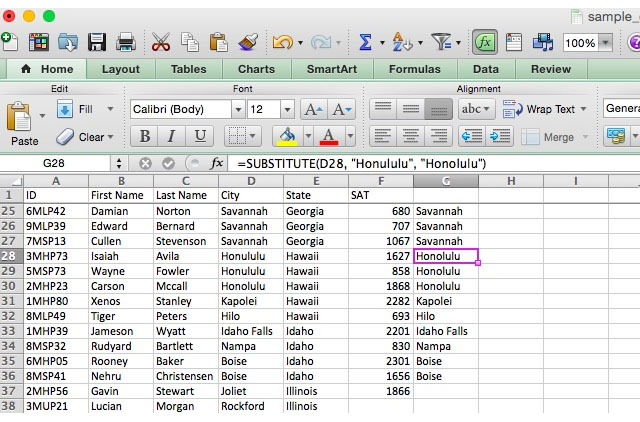Image resolution: width=640 pixels, height=422 pixels.
Task: Click the Print icon
Action: point(126,42)
